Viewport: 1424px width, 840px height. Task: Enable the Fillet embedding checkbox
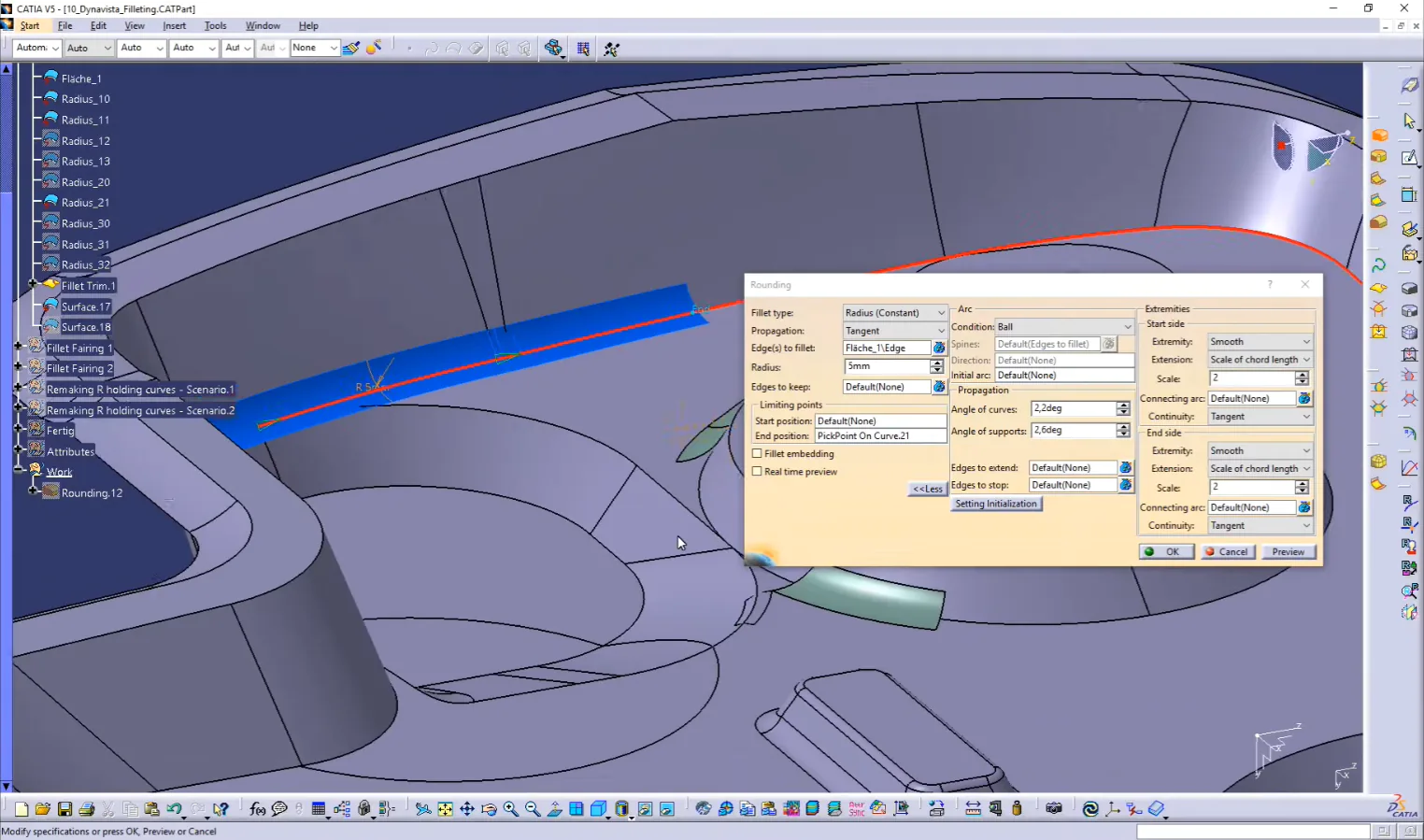pos(757,454)
